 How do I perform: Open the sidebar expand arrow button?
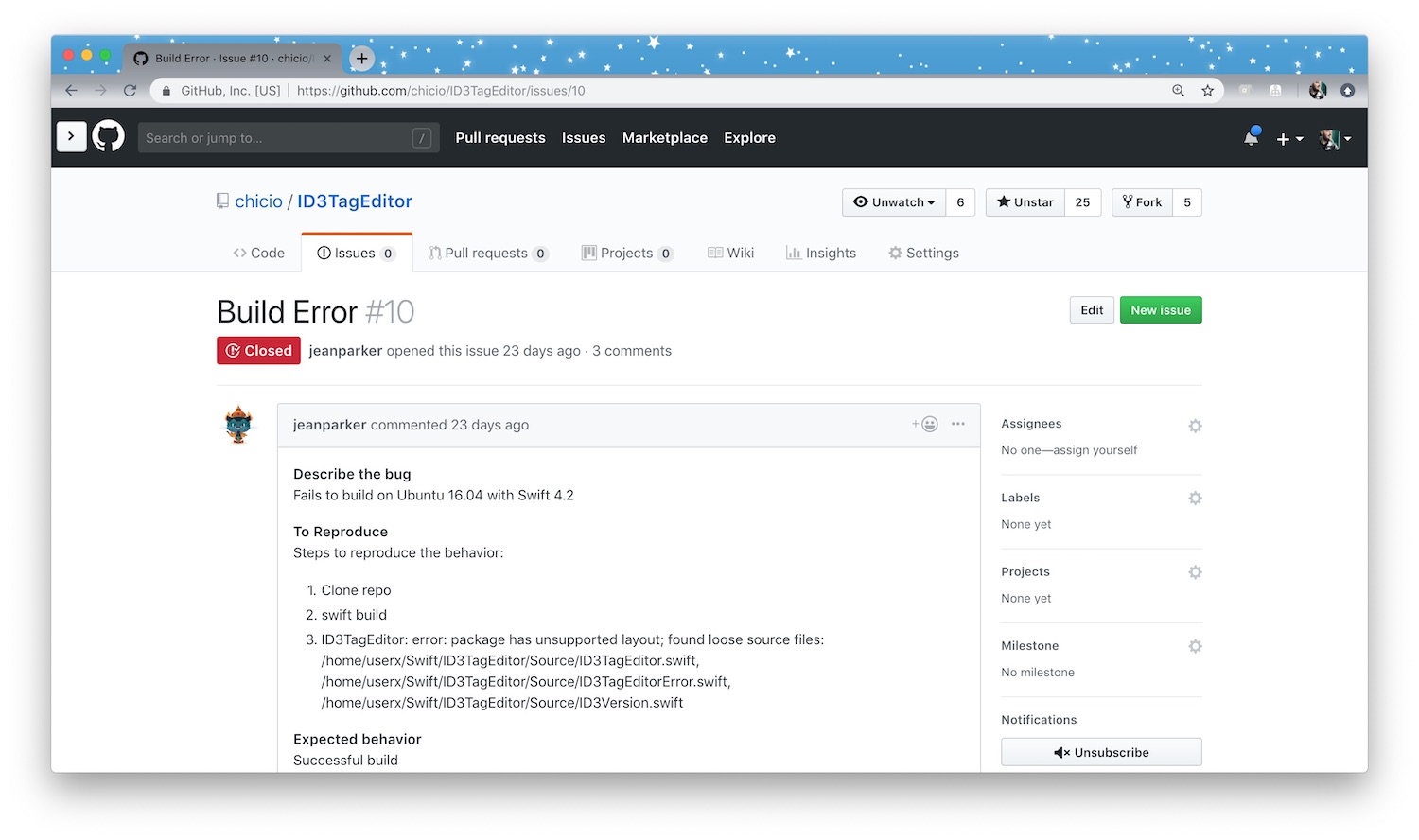(72, 137)
